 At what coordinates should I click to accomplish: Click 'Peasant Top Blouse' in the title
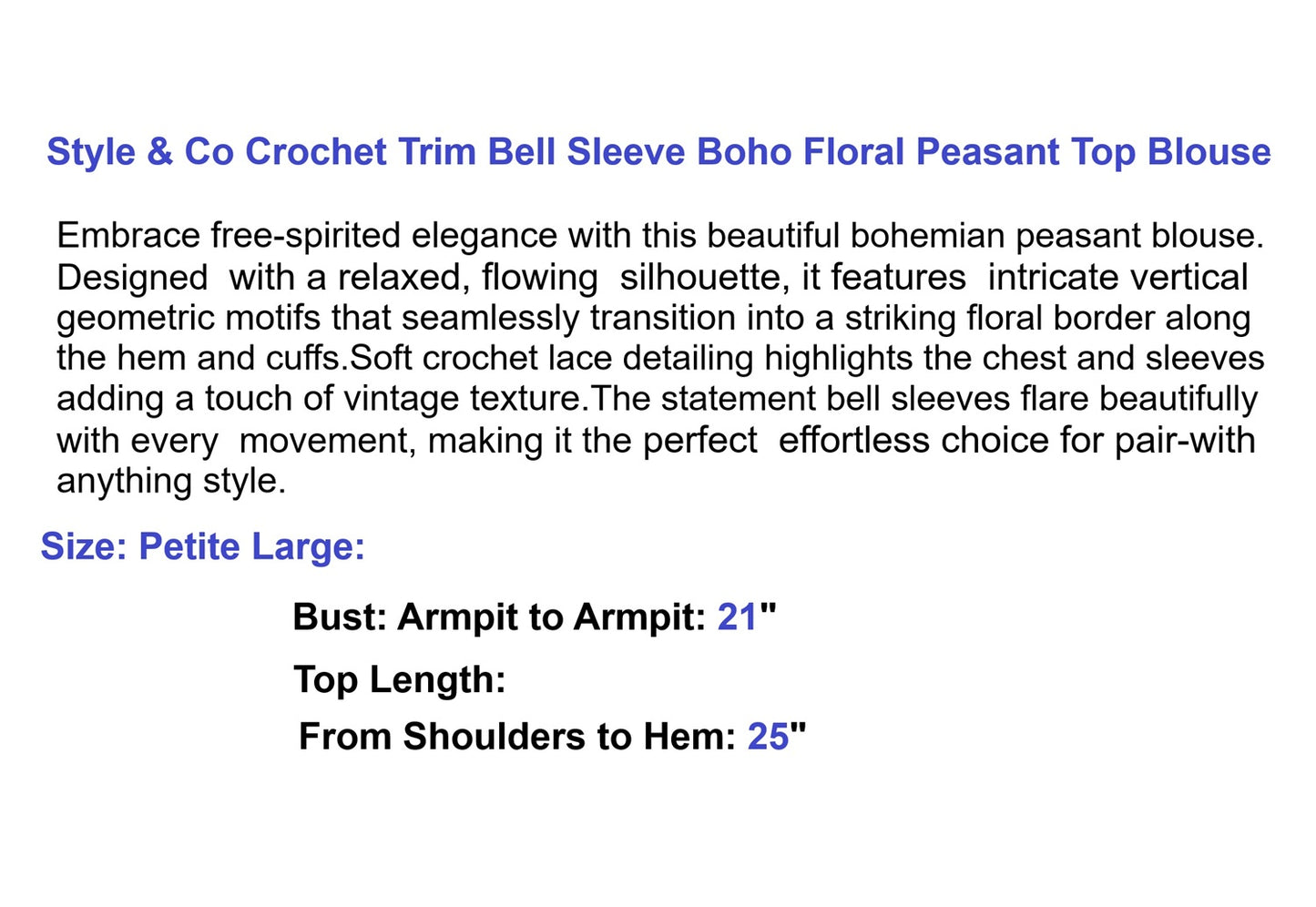click(x=1093, y=152)
